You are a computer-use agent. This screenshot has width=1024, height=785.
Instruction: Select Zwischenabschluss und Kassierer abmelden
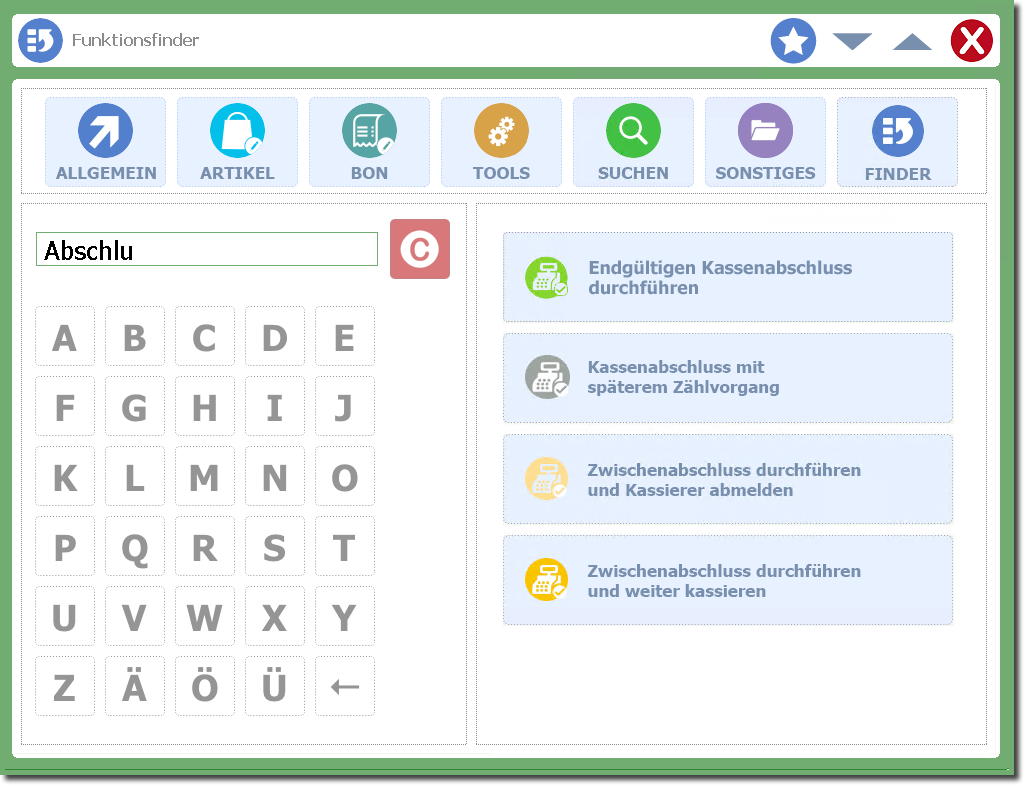(x=727, y=480)
